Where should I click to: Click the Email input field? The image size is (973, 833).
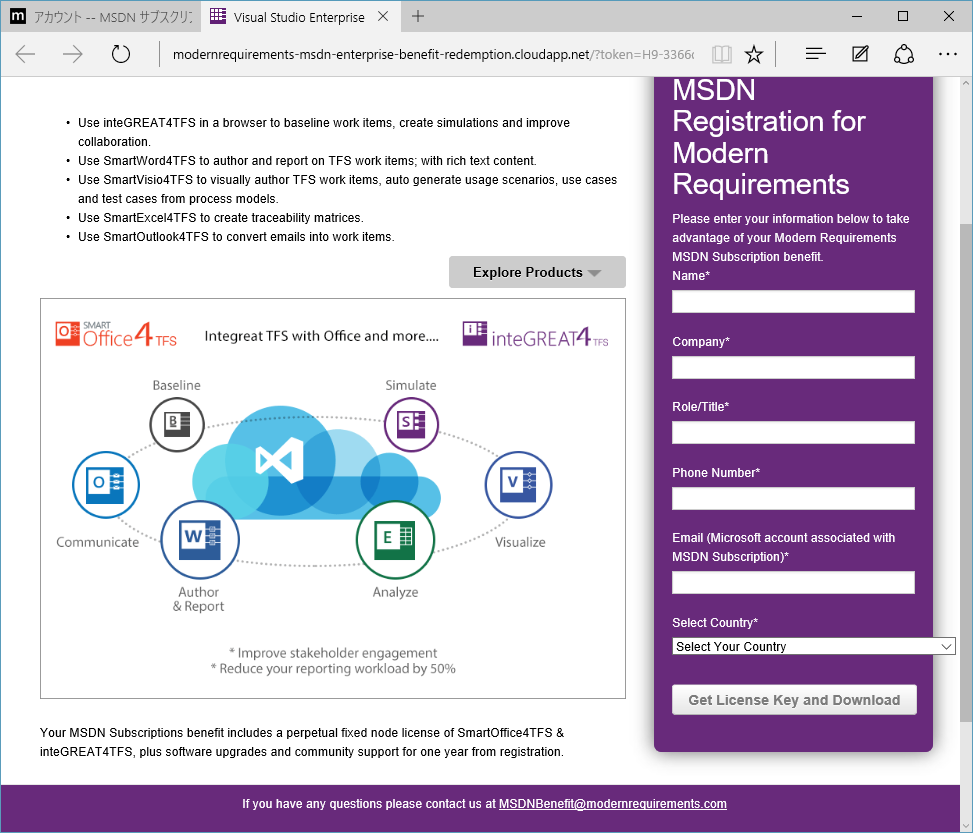tap(793, 582)
